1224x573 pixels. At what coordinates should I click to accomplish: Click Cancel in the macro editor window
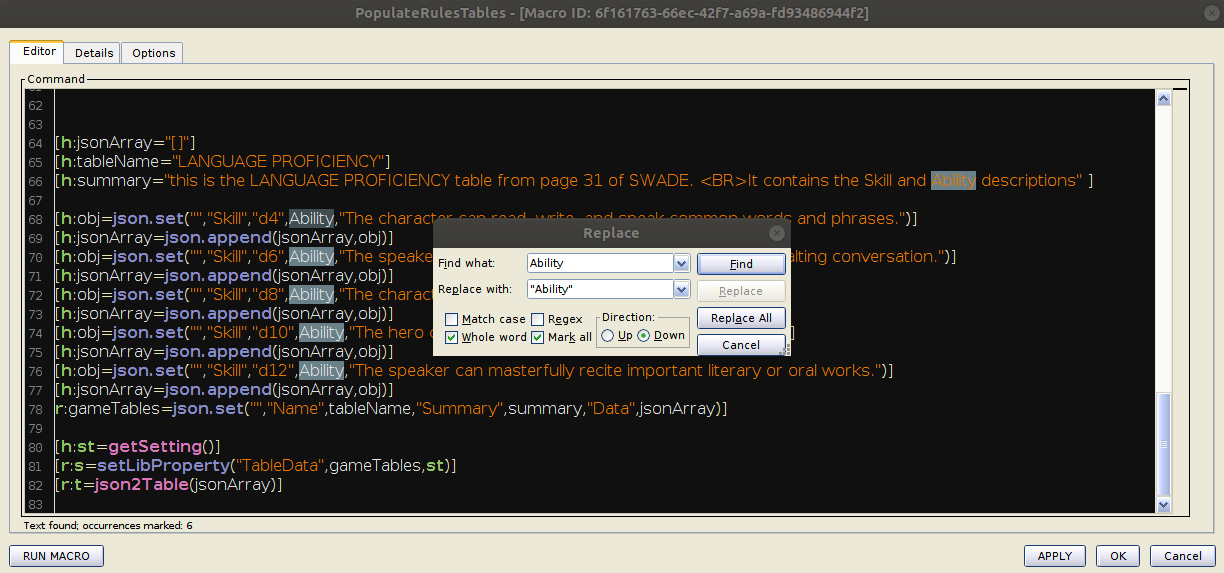click(x=1183, y=556)
